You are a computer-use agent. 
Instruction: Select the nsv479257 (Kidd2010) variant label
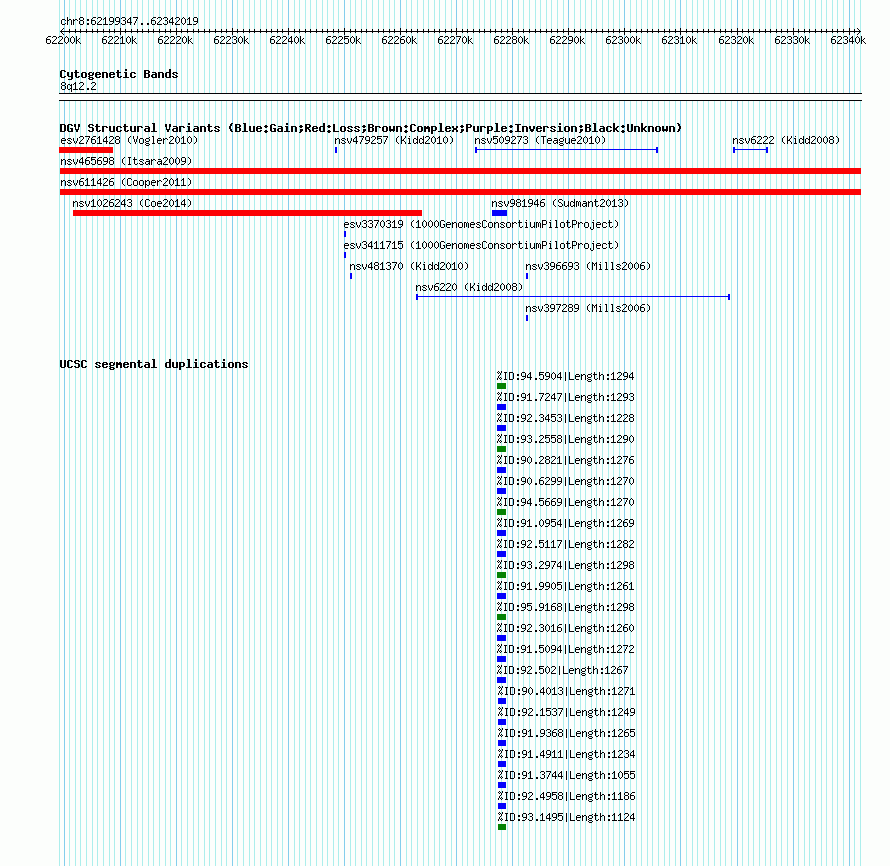(394, 140)
